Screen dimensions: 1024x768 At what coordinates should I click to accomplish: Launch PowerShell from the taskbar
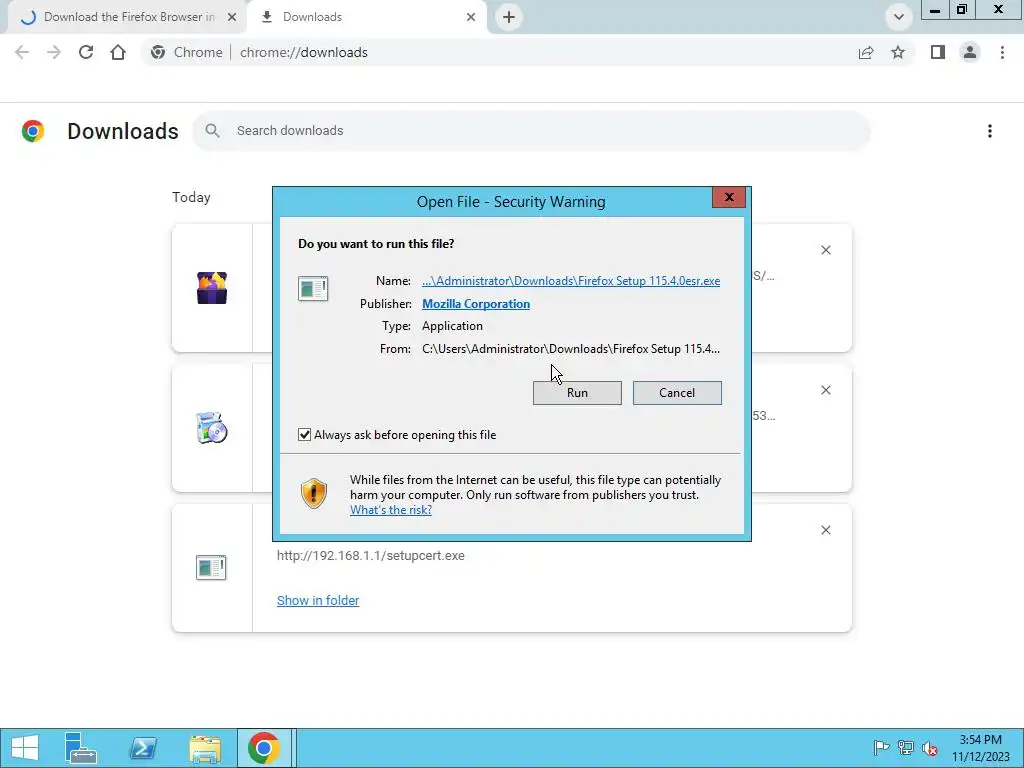(x=143, y=748)
